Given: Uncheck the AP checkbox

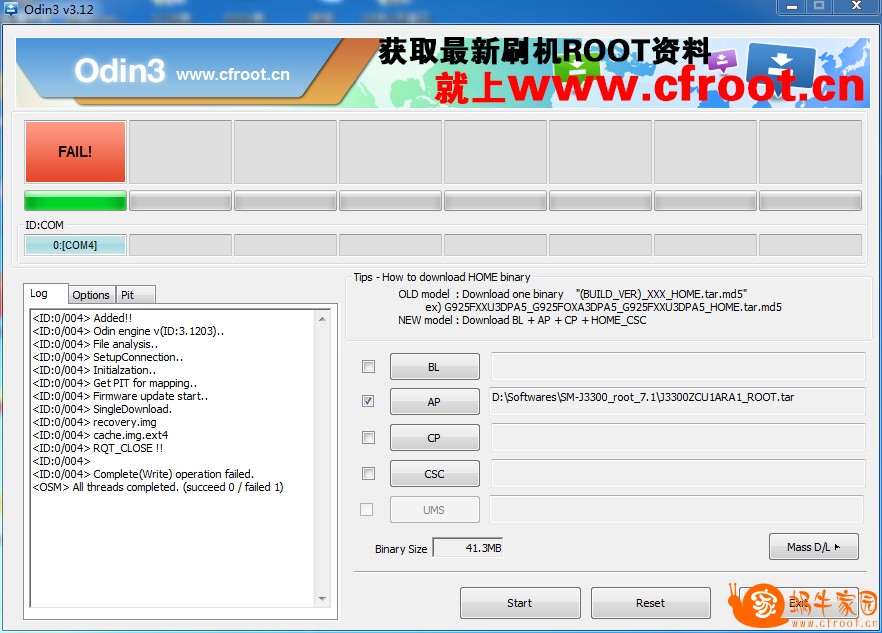Looking at the screenshot, I should pyautogui.click(x=368, y=401).
